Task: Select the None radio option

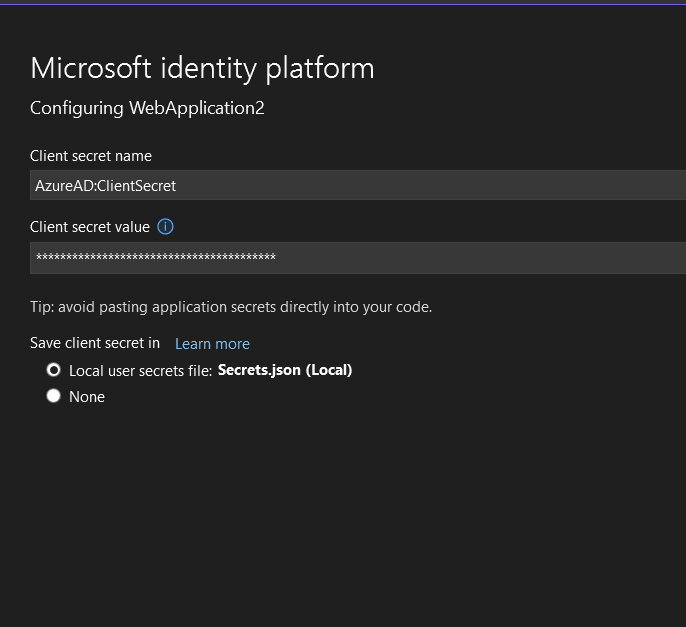Action: 53,396
